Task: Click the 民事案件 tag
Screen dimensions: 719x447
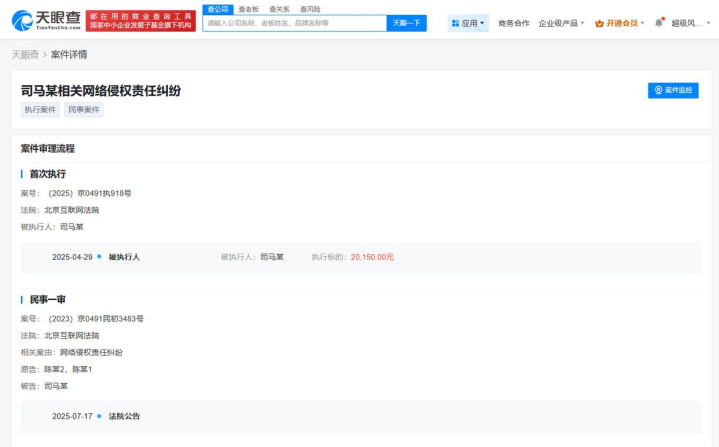Action: pos(84,110)
